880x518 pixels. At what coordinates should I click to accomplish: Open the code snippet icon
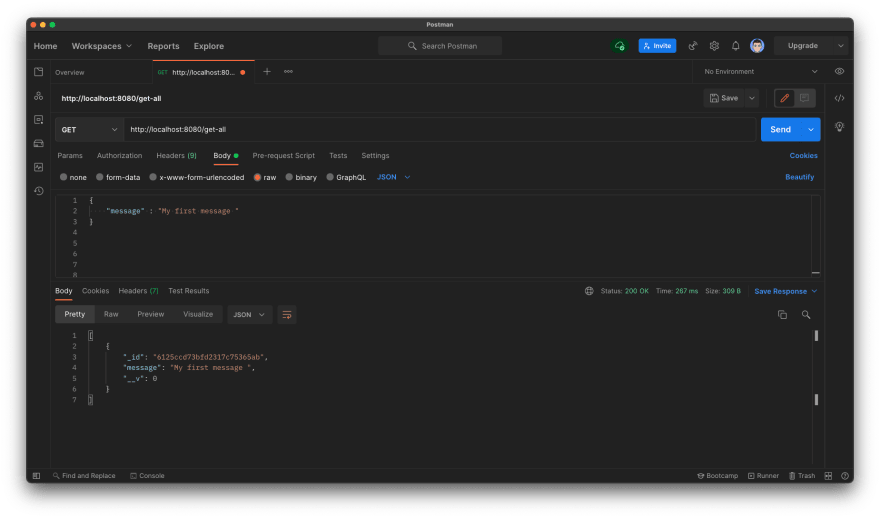pos(840,98)
